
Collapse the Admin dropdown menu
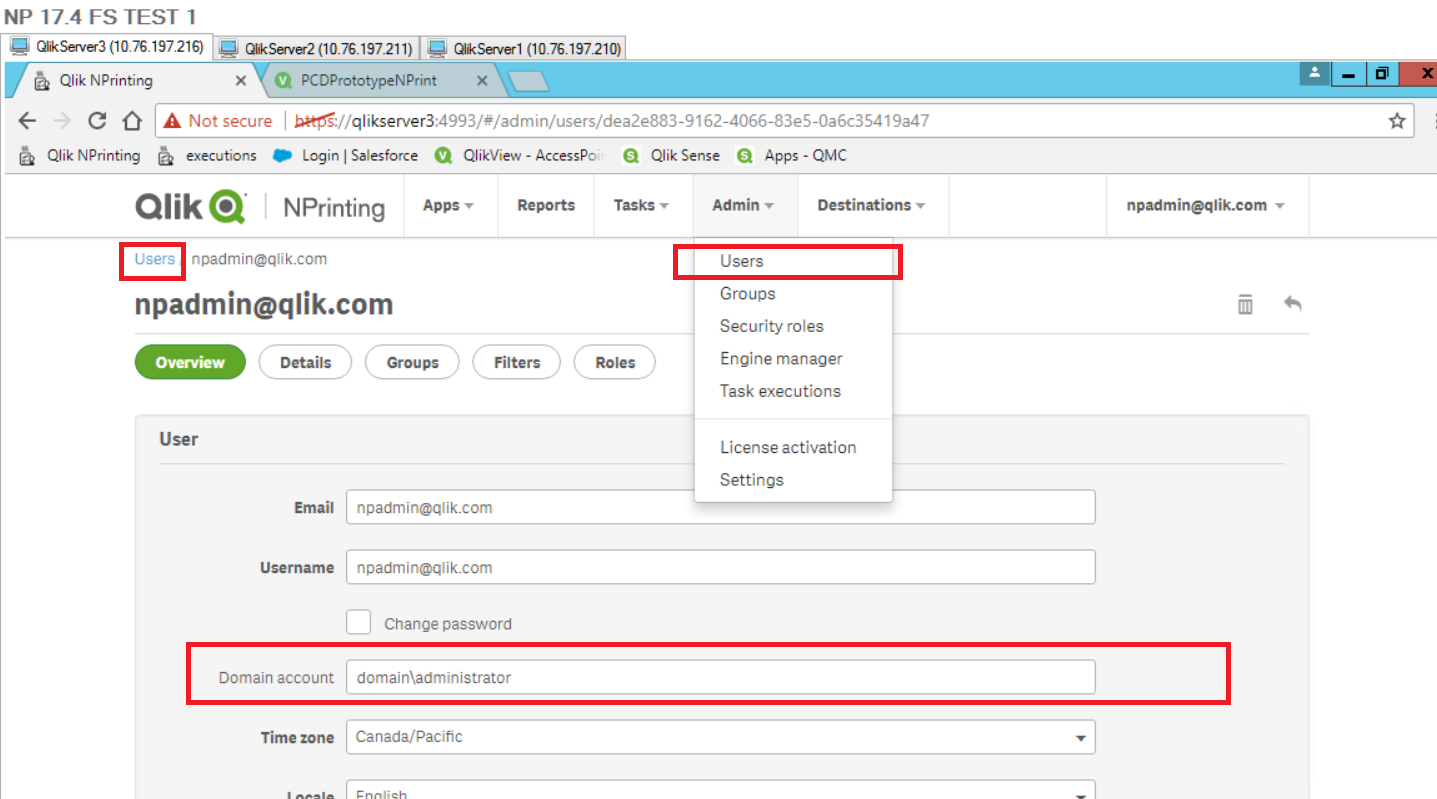pos(743,205)
